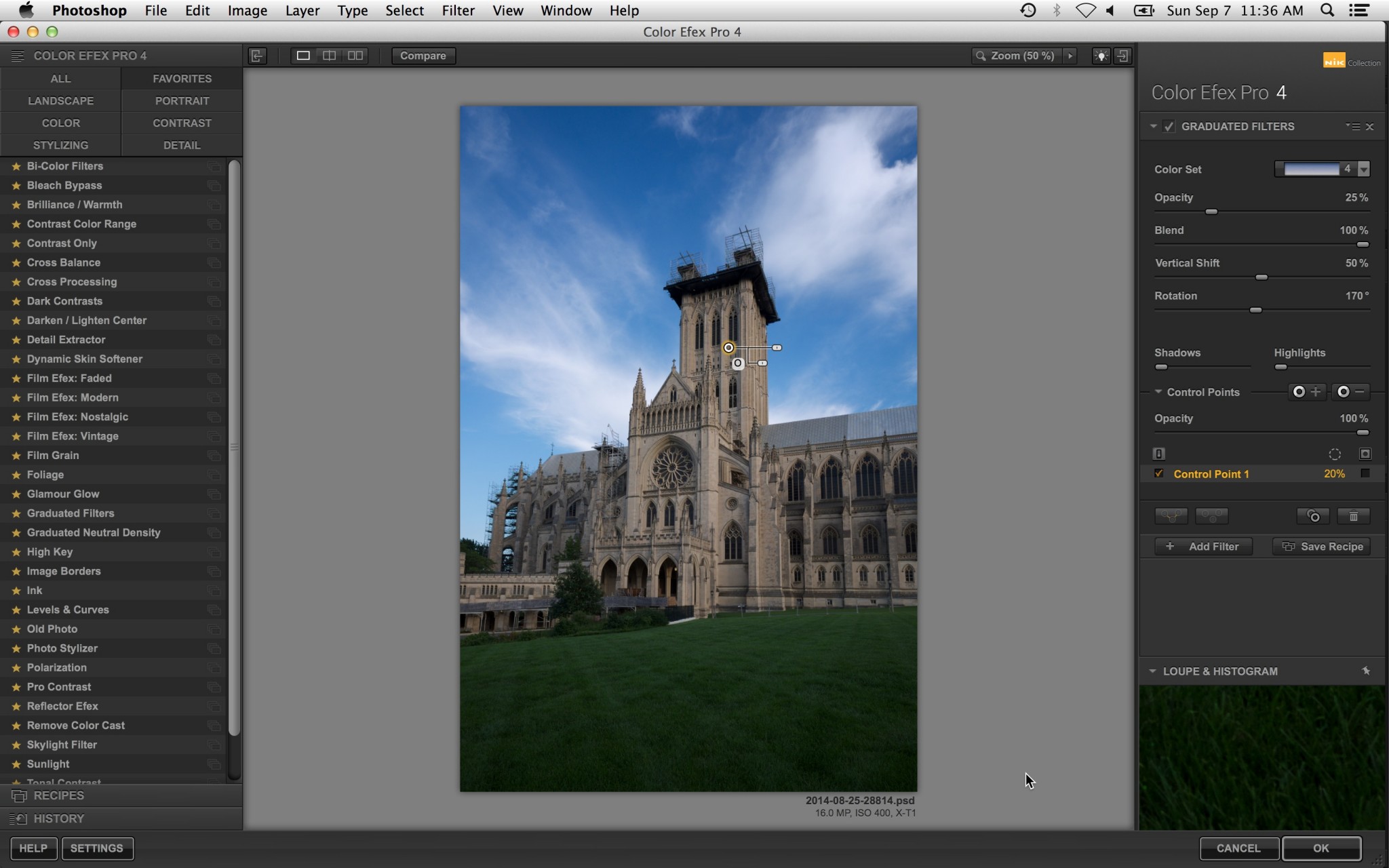Screen dimensions: 1389x868
Task: Hide the left filter list panel
Action: point(257,56)
